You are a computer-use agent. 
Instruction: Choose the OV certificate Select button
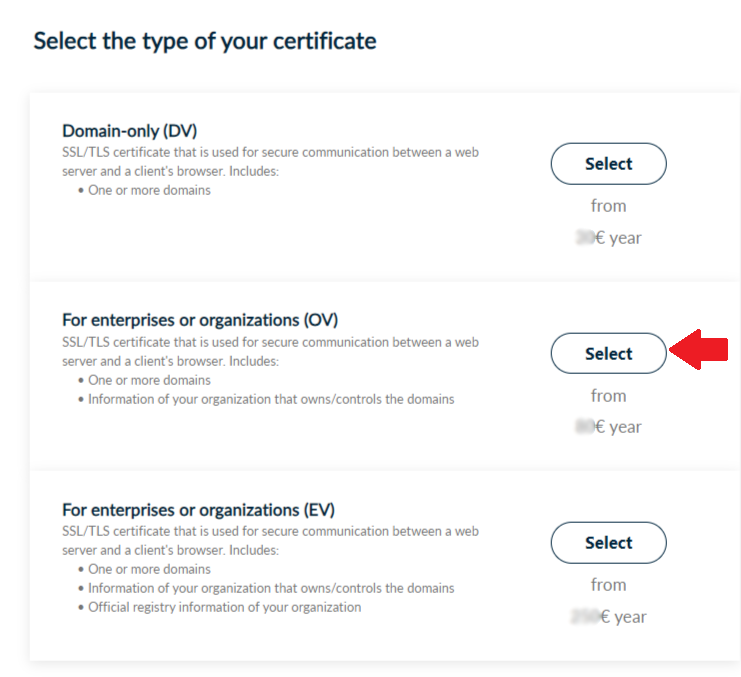point(608,353)
